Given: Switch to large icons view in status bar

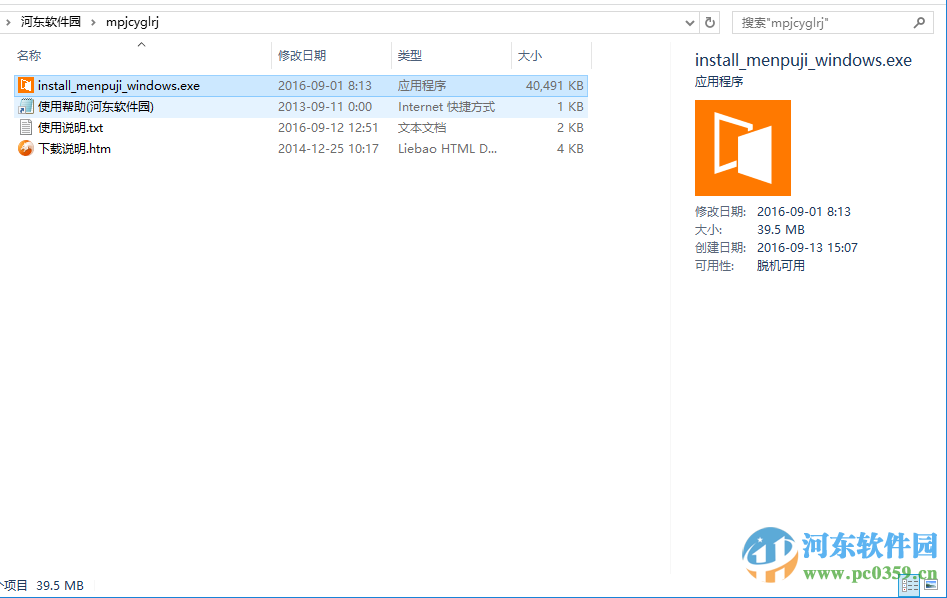Looking at the screenshot, I should click(931, 585).
